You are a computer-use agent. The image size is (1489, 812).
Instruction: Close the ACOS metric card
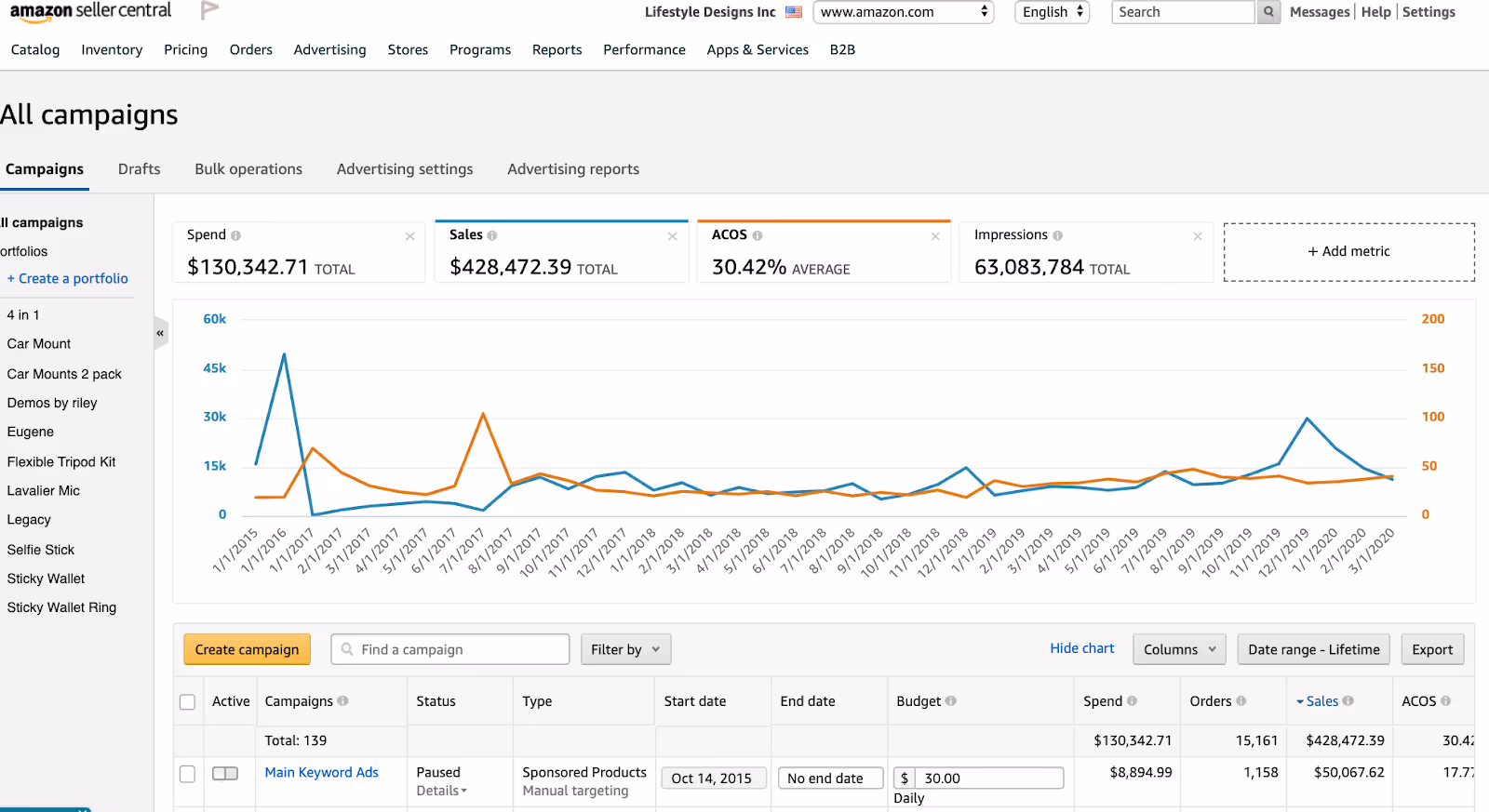click(x=935, y=236)
